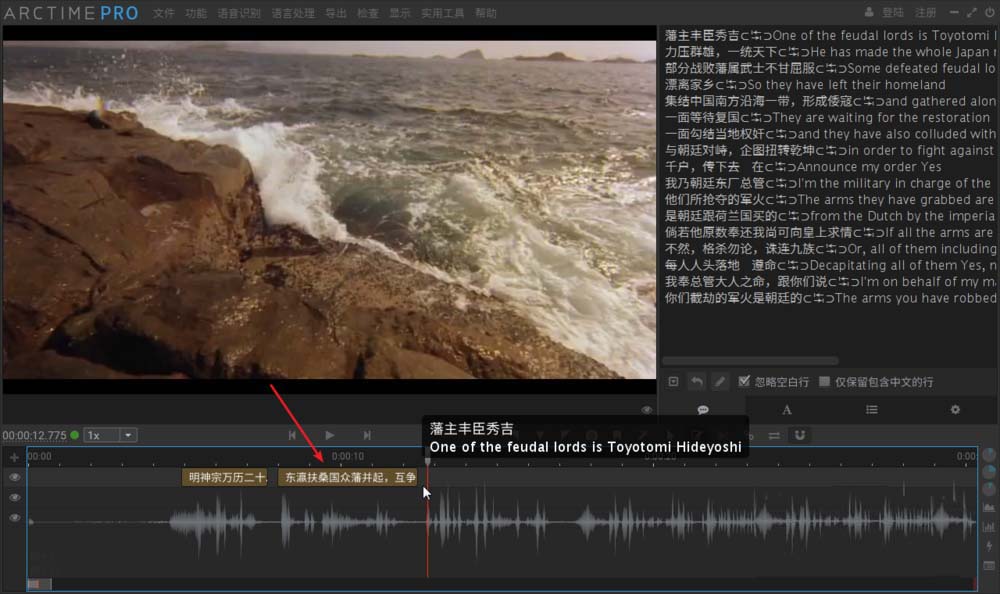The width and height of the screenshot is (1000, 594).
Task: Click the undo arrow below the text panel
Action: [696, 382]
